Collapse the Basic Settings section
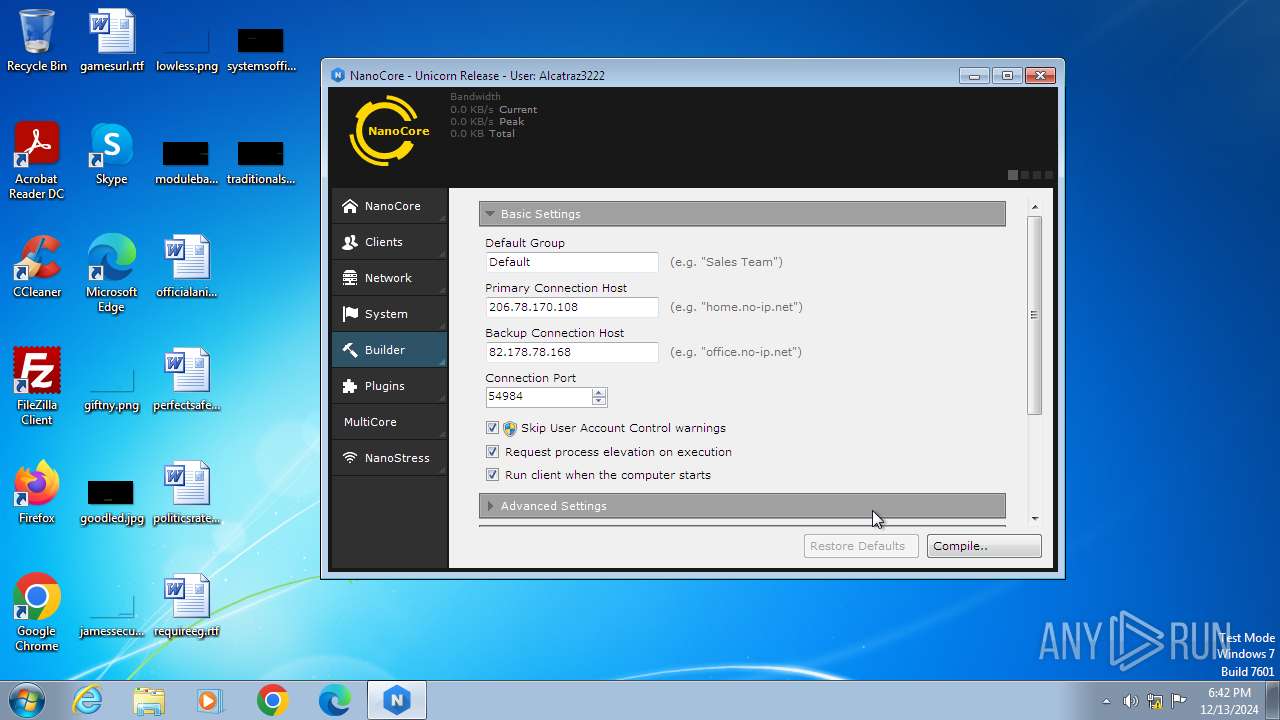The width and height of the screenshot is (1280, 720). tap(742, 214)
